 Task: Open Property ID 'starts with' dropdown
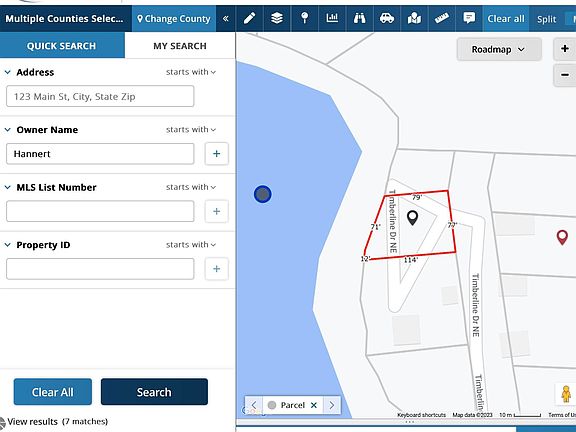pos(191,245)
